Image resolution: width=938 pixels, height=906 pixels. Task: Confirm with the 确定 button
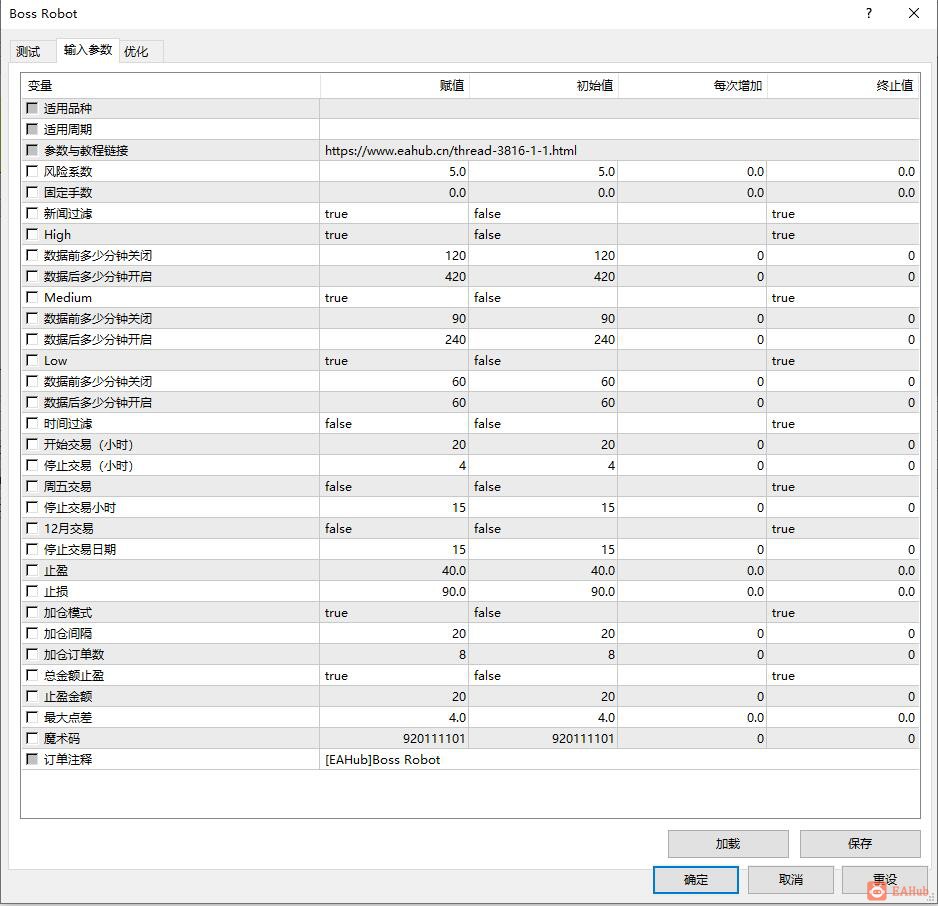click(696, 880)
